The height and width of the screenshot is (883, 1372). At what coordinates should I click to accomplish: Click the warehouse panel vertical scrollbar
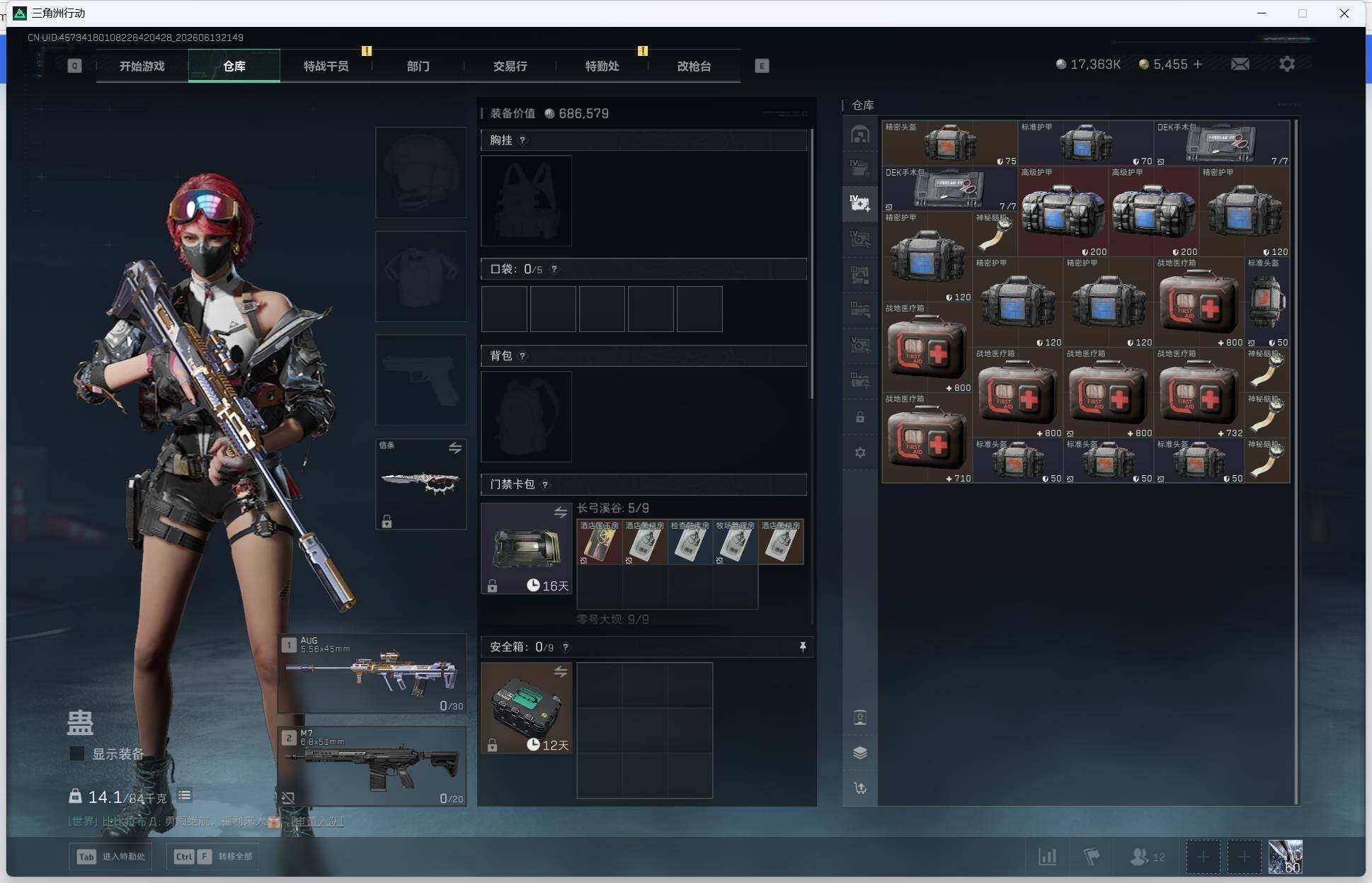pyautogui.click(x=1296, y=461)
